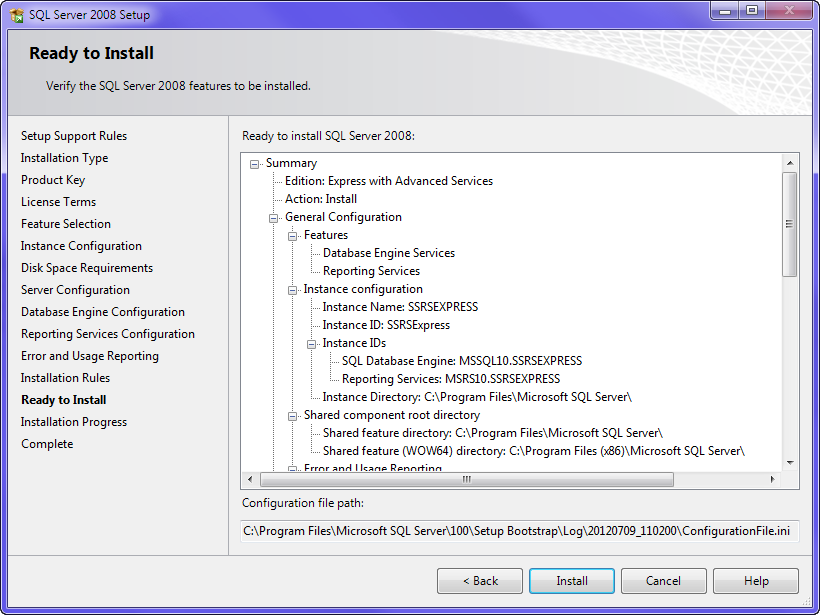Select Database Engine Configuration step
The image size is (820, 615).
102,312
